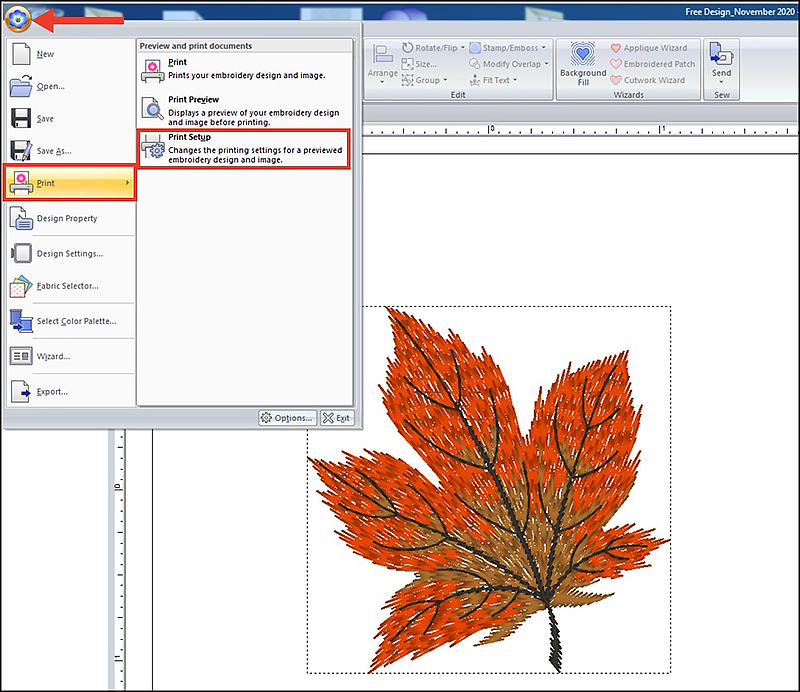Start the Wizard from the menu
800x692 pixels.
[53, 356]
